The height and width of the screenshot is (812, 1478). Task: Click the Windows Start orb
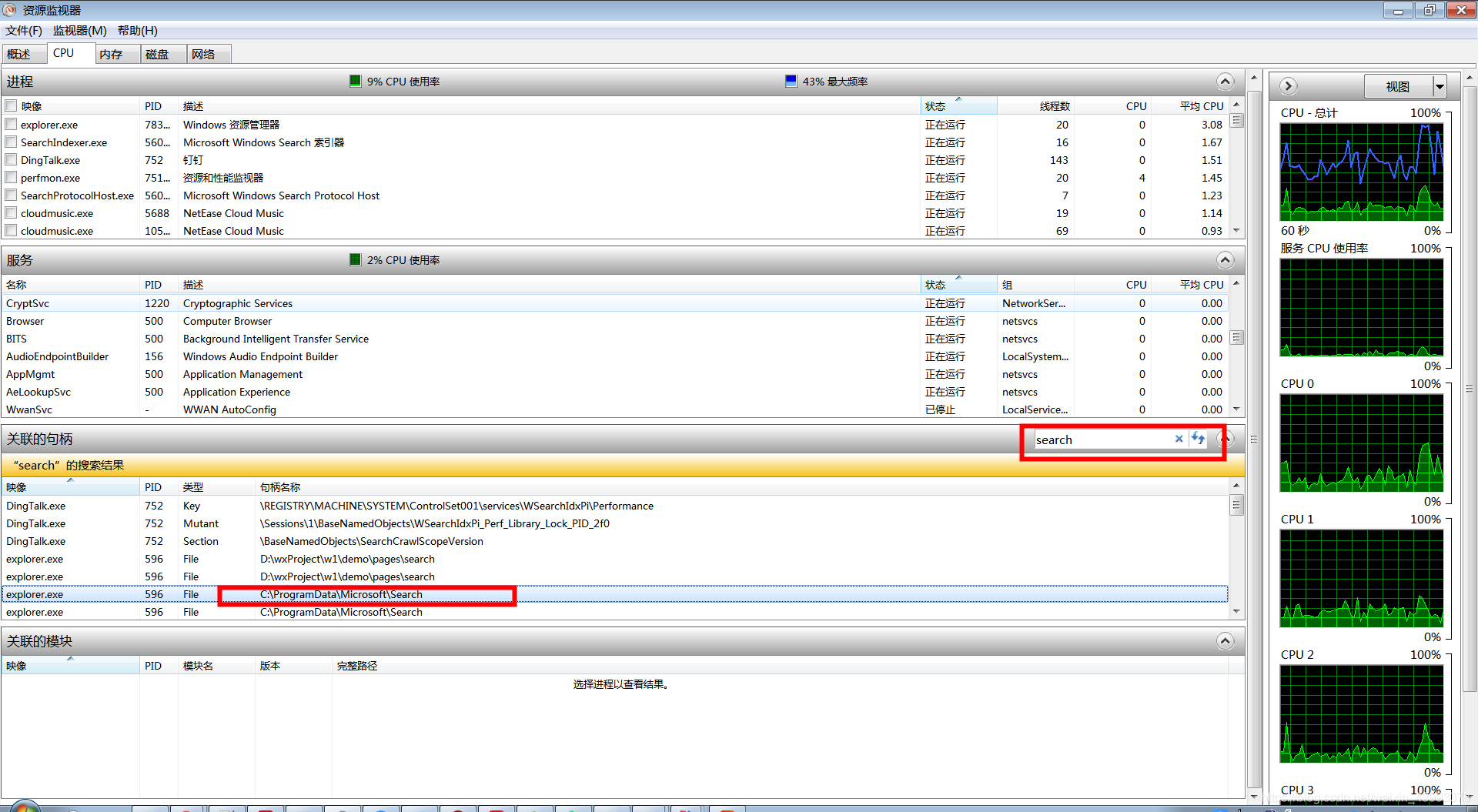tap(25, 807)
